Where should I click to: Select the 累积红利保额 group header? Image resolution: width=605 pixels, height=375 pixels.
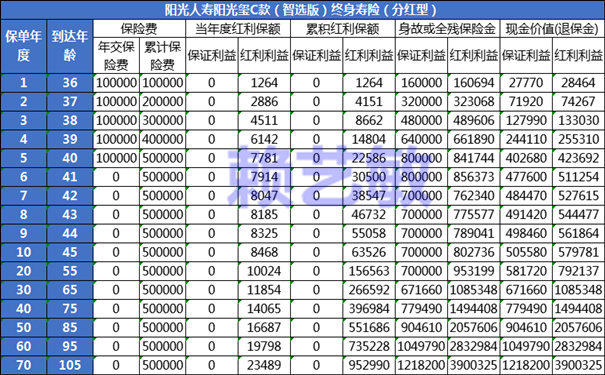343,29
